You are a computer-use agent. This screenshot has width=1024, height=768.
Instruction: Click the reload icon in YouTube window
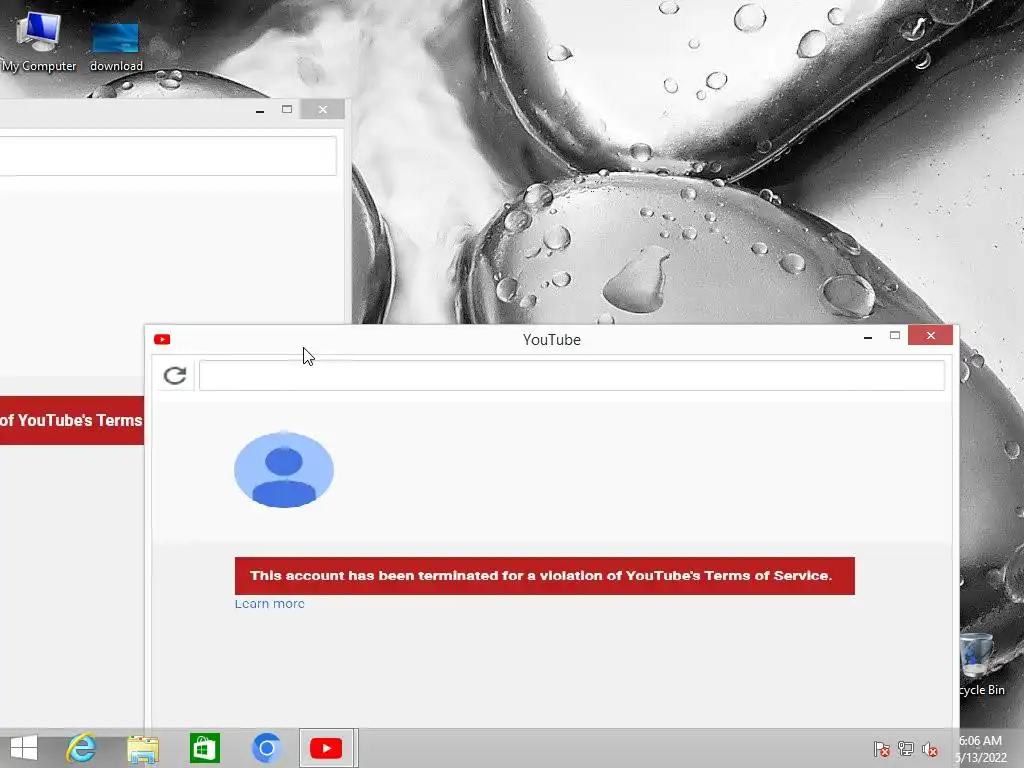[x=175, y=376]
